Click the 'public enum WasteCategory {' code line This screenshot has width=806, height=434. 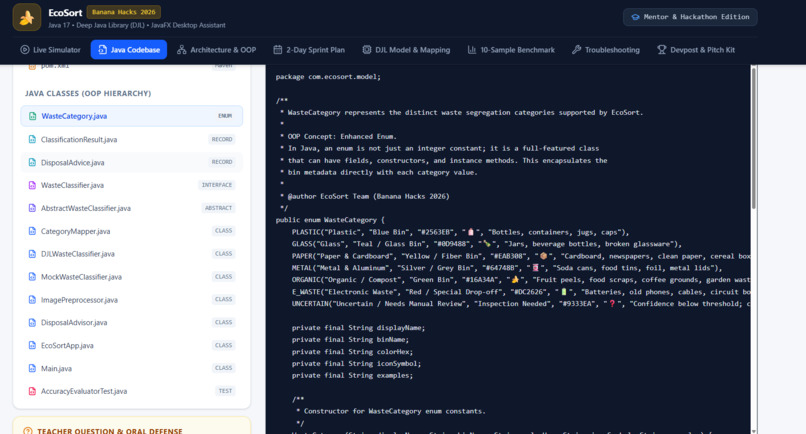click(330, 220)
